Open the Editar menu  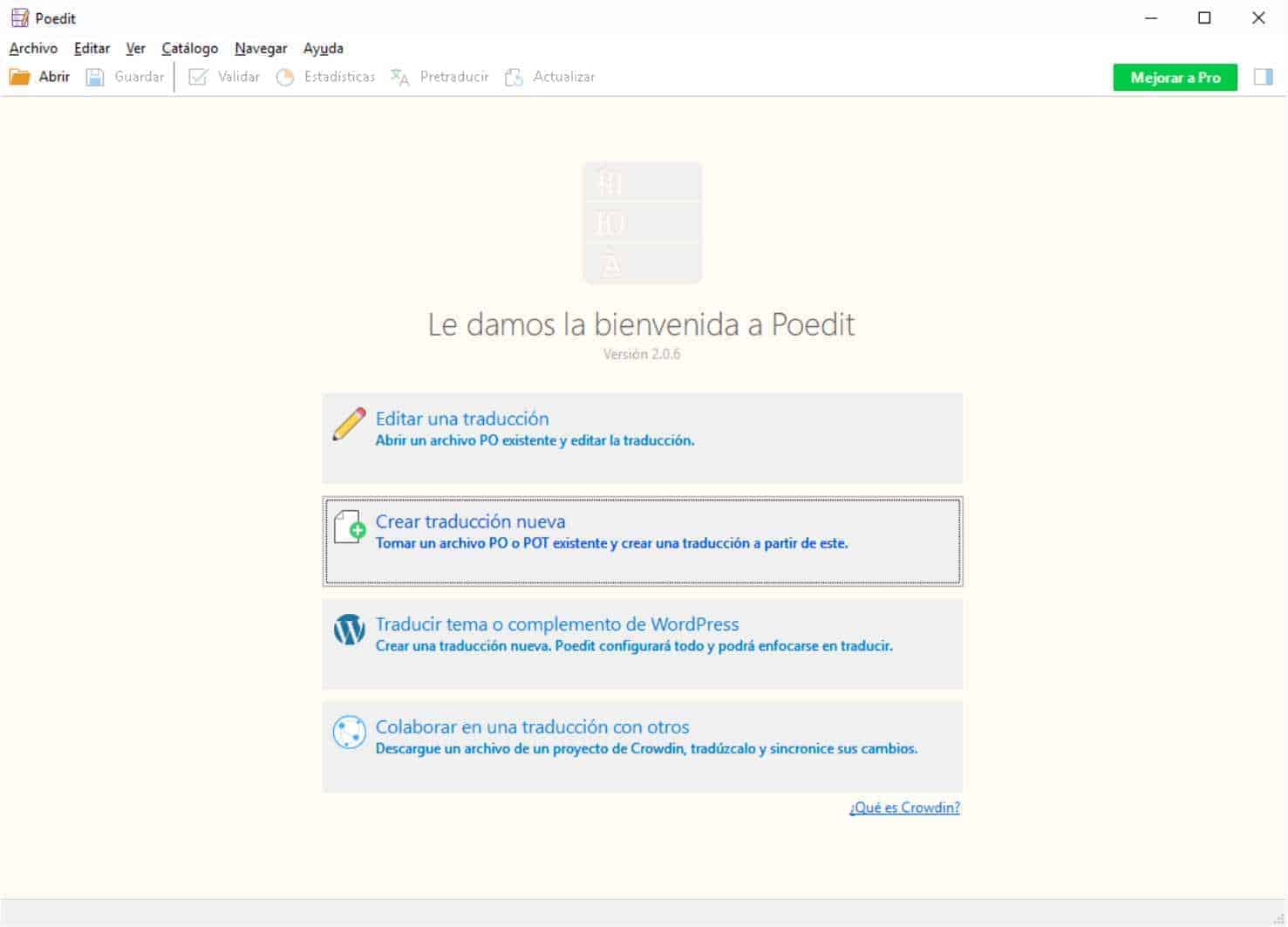coord(92,48)
